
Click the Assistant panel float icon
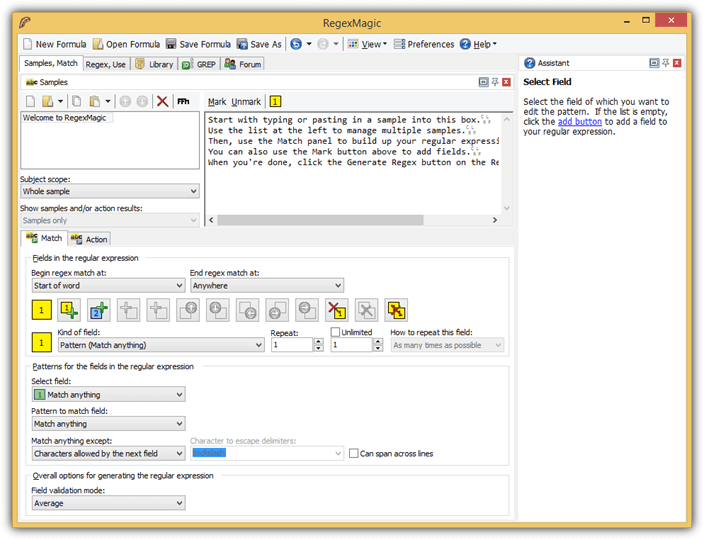654,63
